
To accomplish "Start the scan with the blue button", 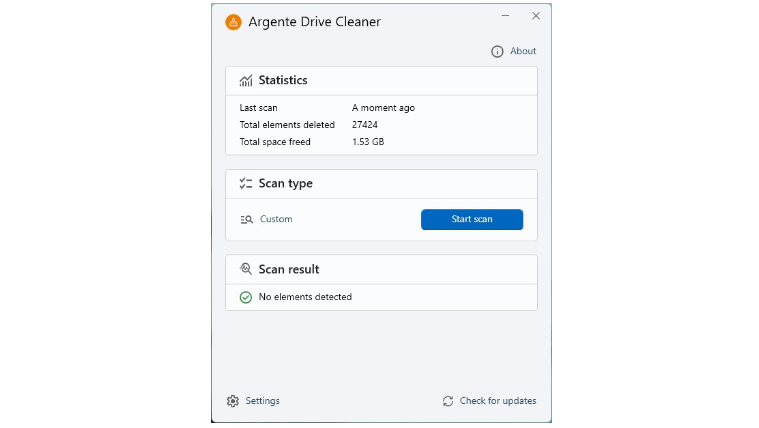I will tap(472, 219).
